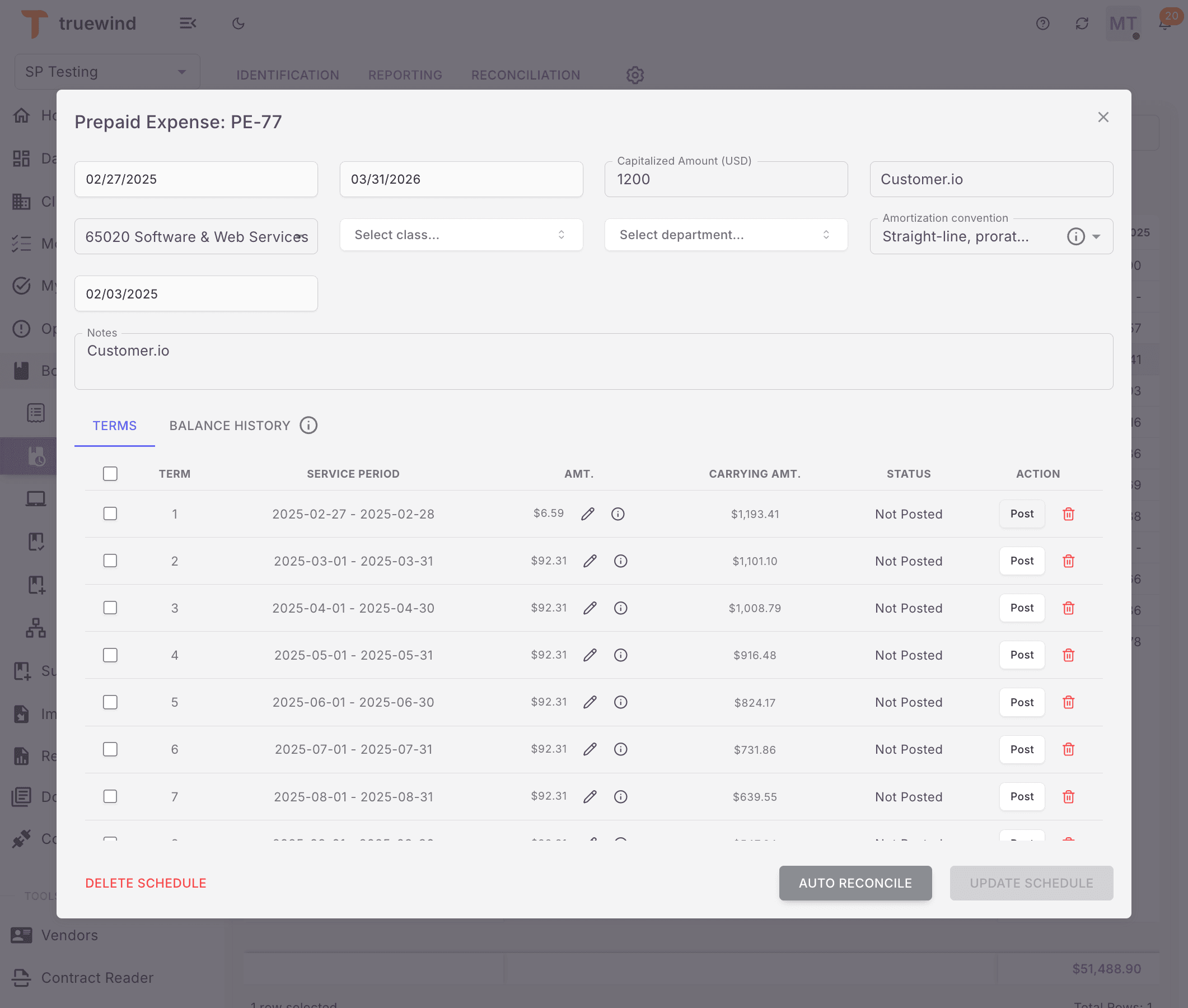Open the Select department dropdown
Image resolution: width=1188 pixels, height=1008 pixels.
click(x=726, y=235)
